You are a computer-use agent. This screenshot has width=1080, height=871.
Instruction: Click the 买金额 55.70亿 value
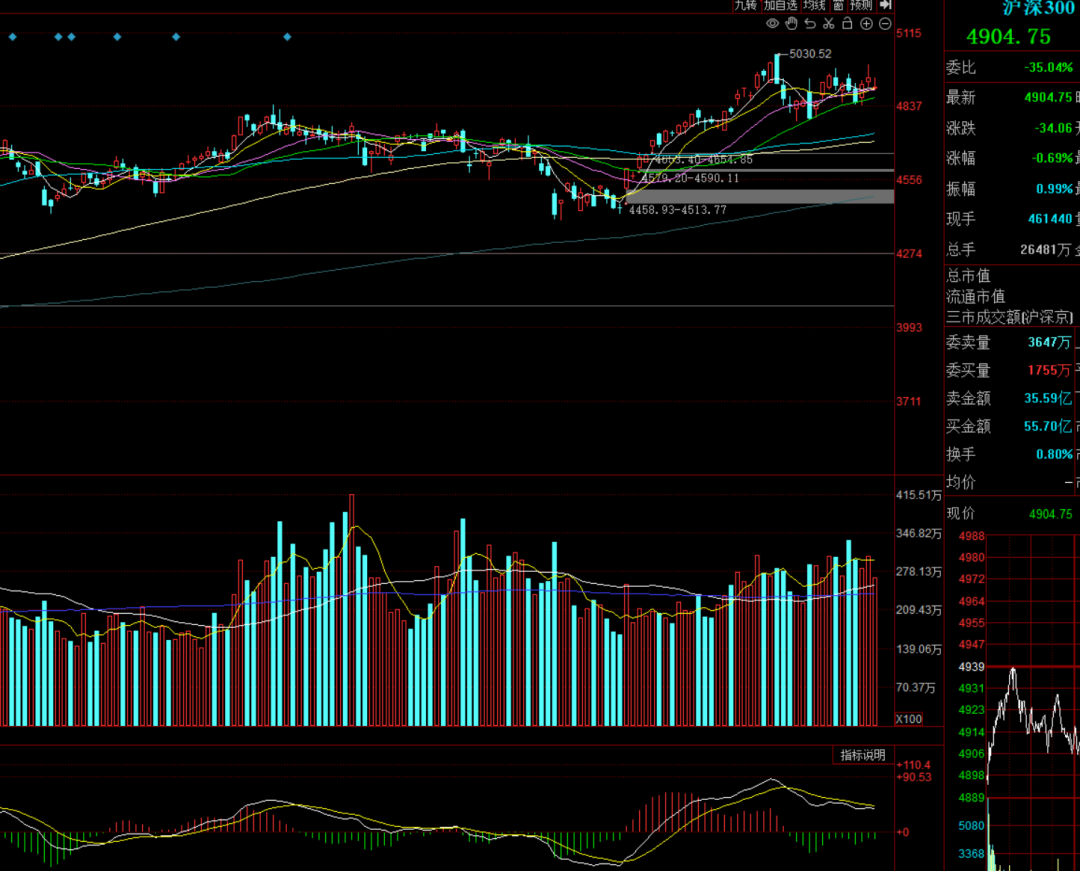[1048, 426]
